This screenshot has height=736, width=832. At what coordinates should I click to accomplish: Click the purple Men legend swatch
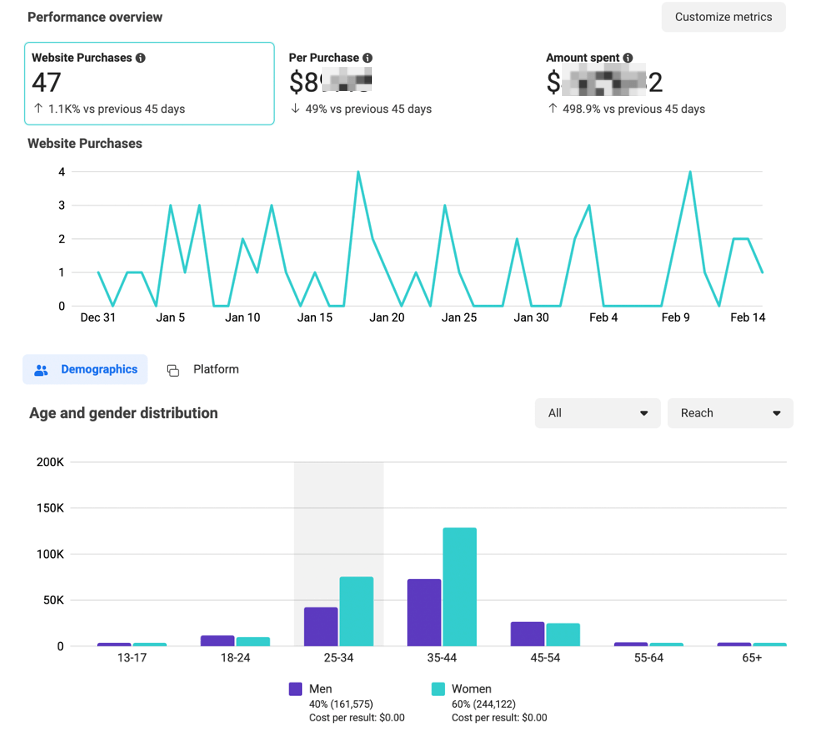[x=295, y=689]
